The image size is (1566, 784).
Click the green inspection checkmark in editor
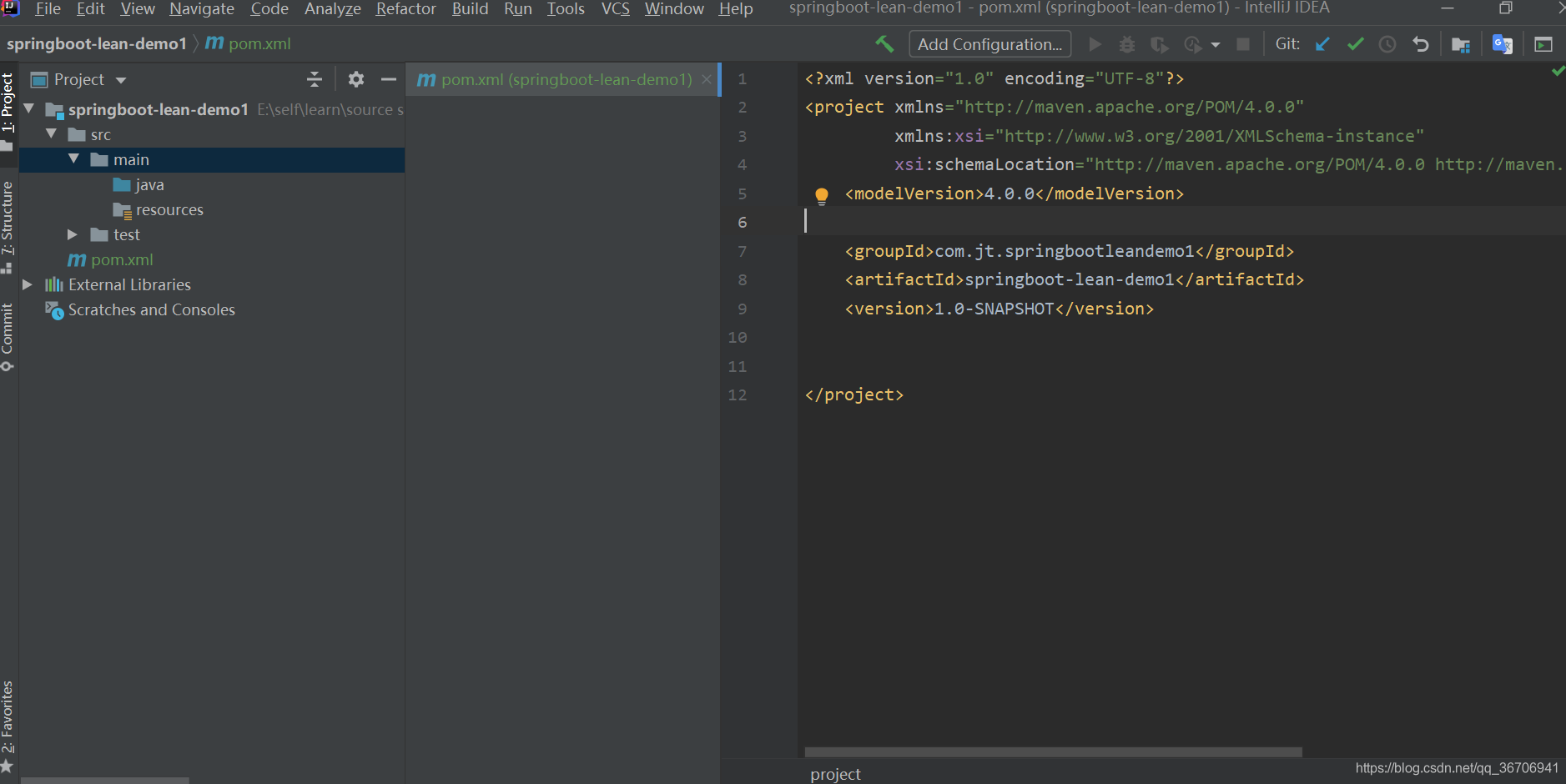(x=1558, y=72)
